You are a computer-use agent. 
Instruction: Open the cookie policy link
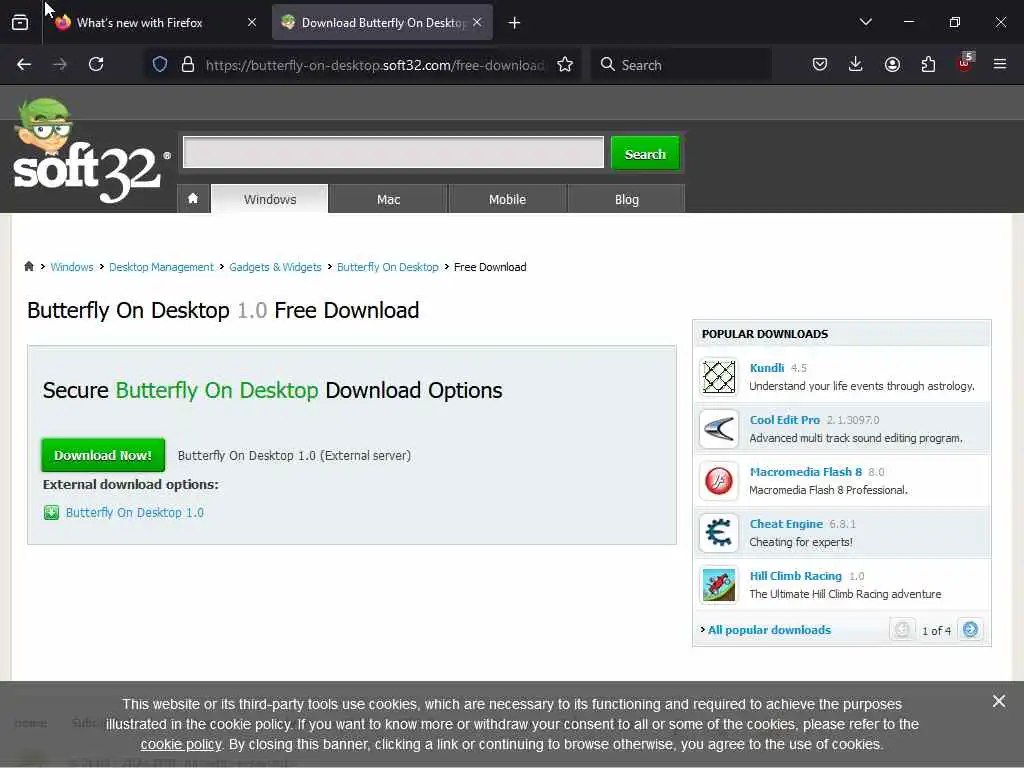click(x=181, y=744)
